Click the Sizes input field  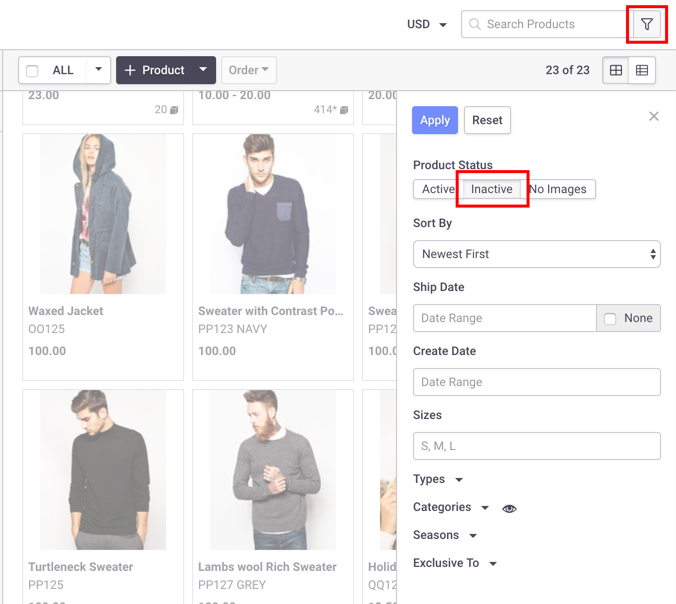tap(537, 446)
